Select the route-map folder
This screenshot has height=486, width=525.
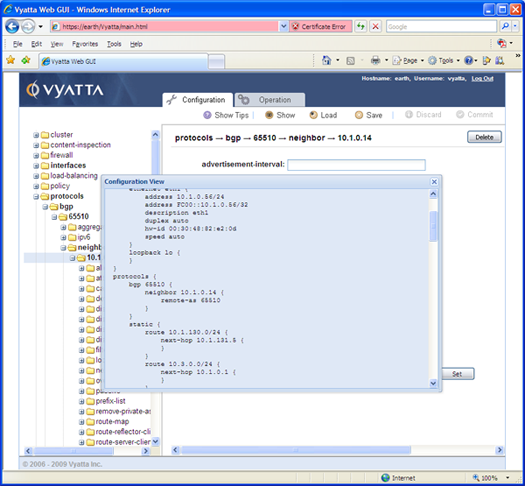pyautogui.click(x=107, y=421)
